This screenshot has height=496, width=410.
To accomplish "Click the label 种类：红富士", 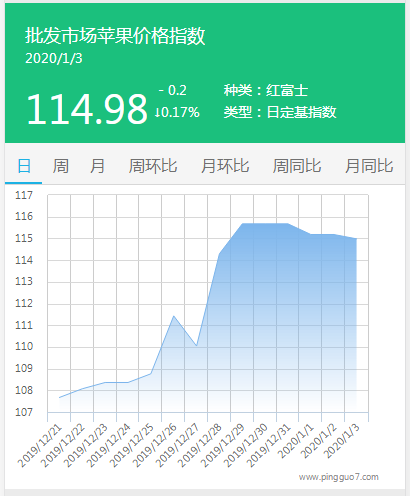I will click(x=266, y=90).
